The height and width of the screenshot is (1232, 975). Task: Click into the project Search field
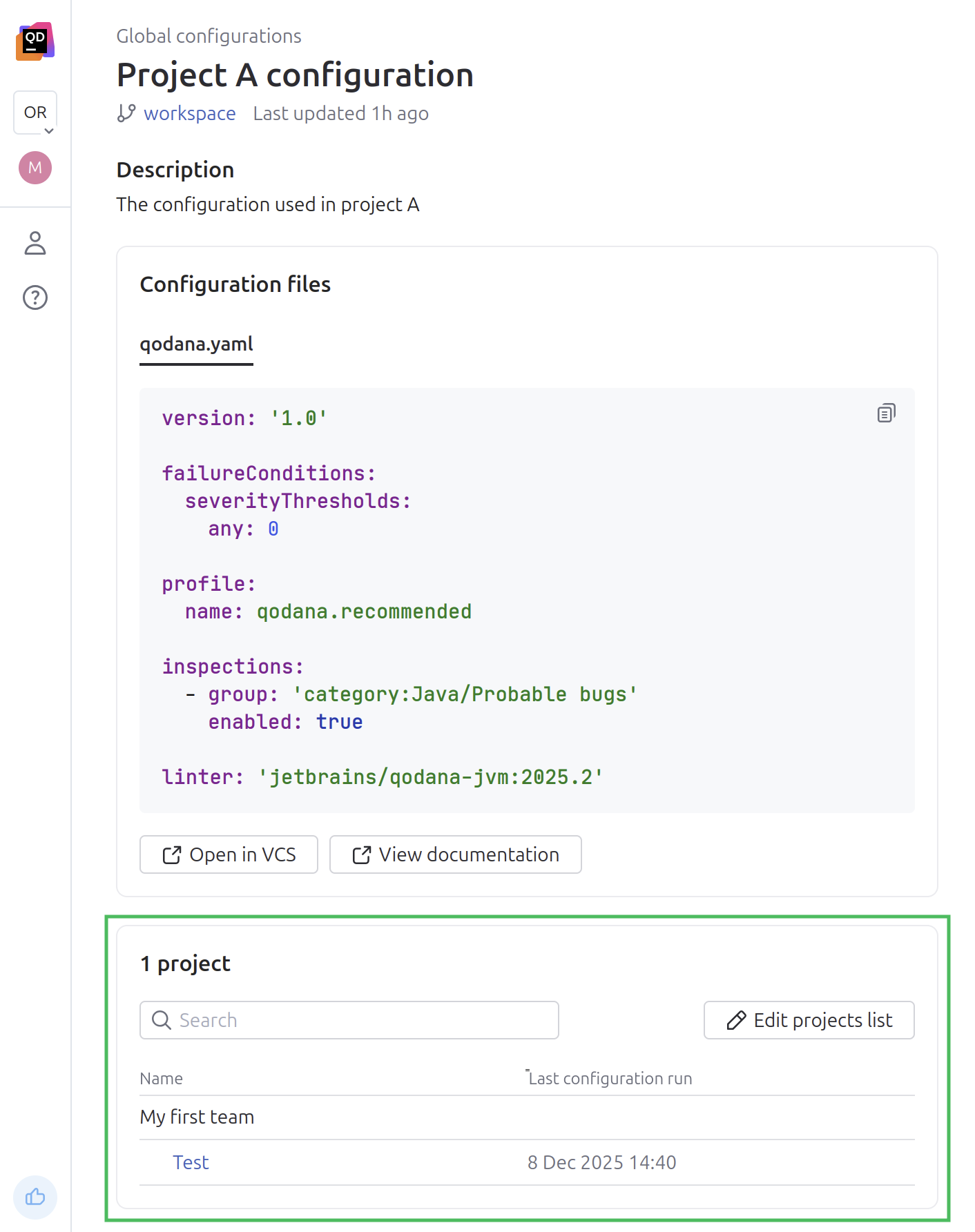[x=359, y=1020]
